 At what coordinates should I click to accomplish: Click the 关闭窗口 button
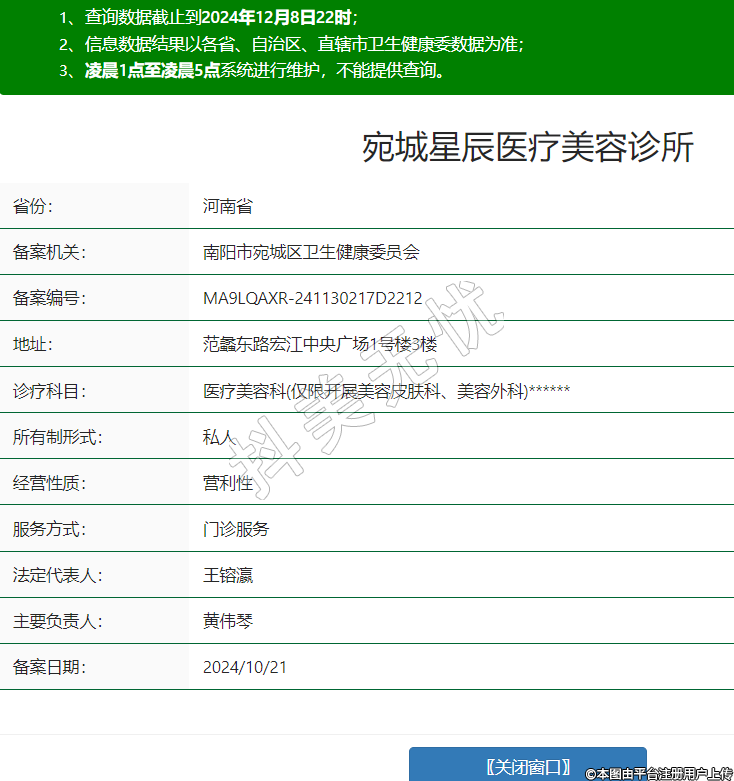coord(527,766)
